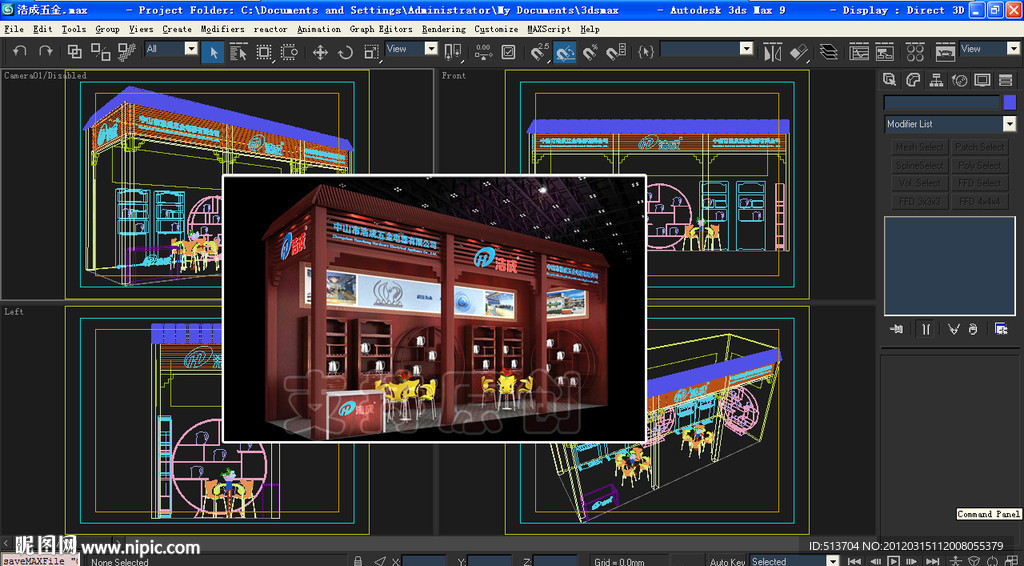Viewport: 1024px width, 566px height.
Task: Open the Layer Manager icon
Action: tap(829, 51)
